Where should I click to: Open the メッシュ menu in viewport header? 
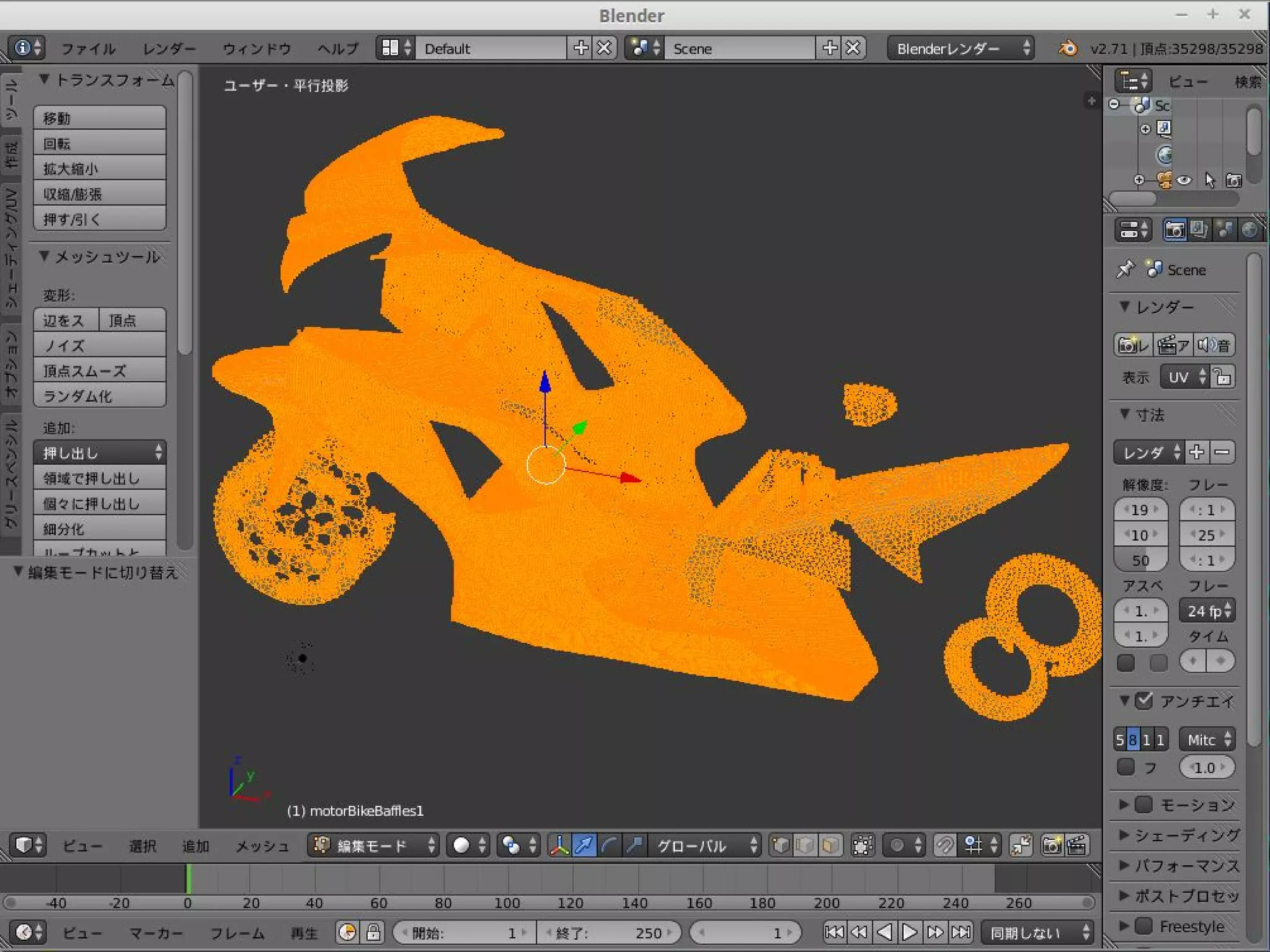[262, 845]
